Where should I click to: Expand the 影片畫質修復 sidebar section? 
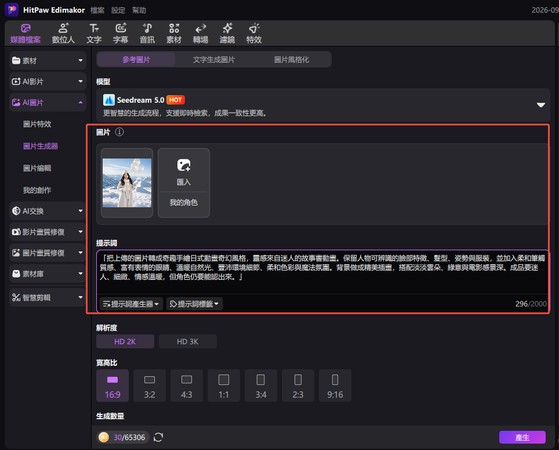[x=47, y=232]
